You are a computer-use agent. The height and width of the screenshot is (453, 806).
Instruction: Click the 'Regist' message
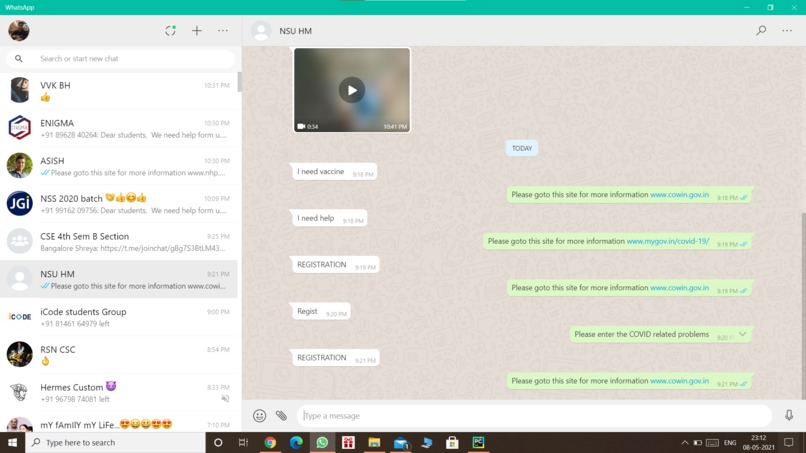pyautogui.click(x=321, y=311)
